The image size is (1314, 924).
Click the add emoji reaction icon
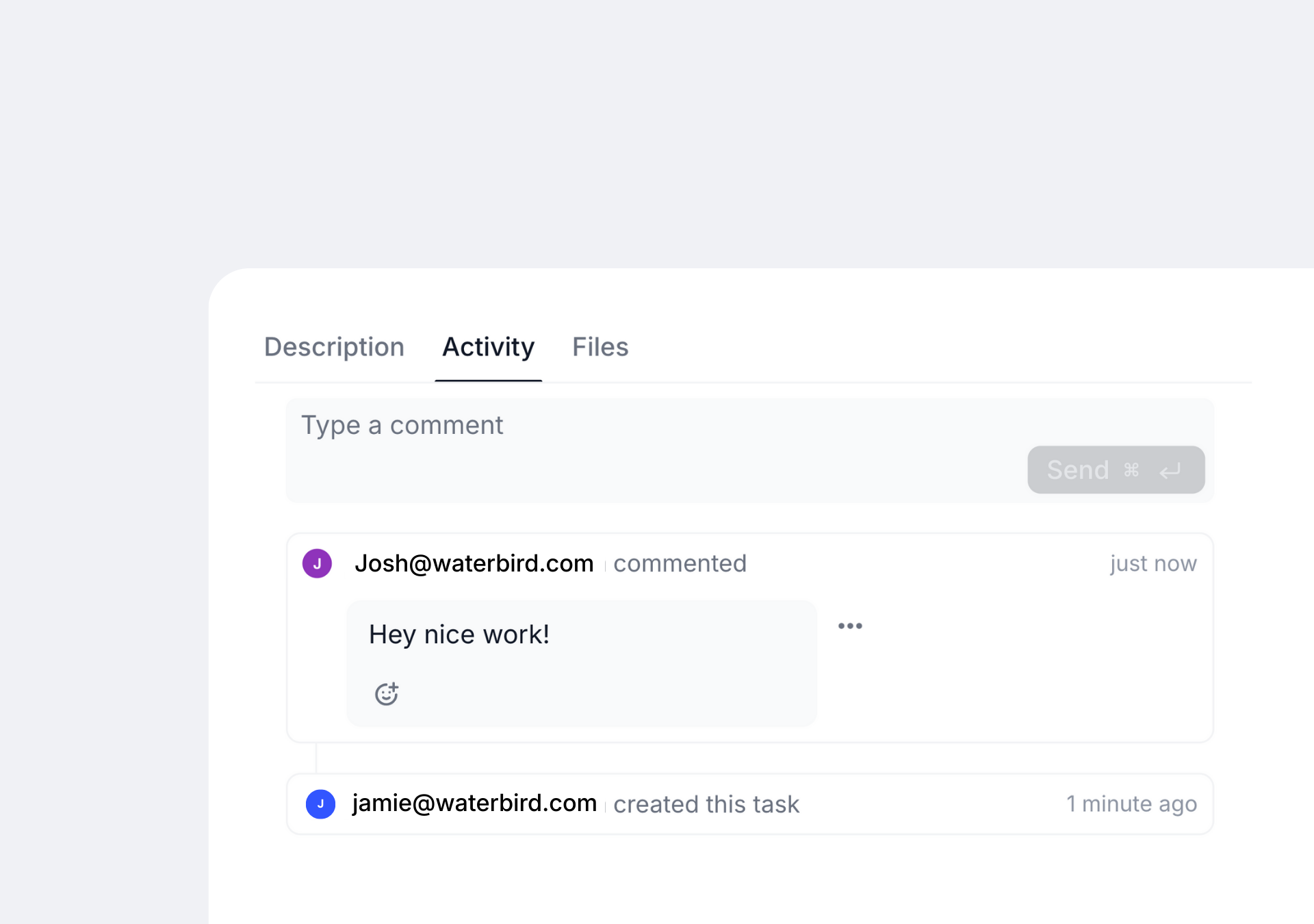[387, 693]
